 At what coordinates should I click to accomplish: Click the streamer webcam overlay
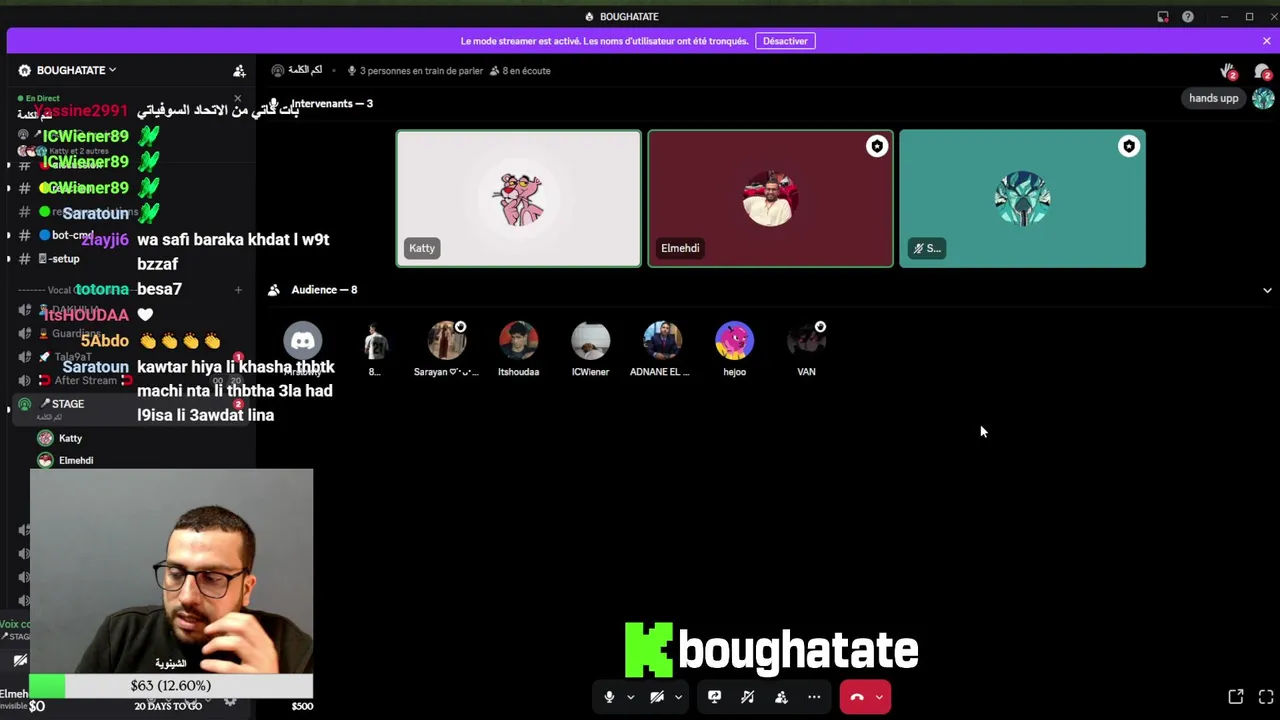coord(171,571)
